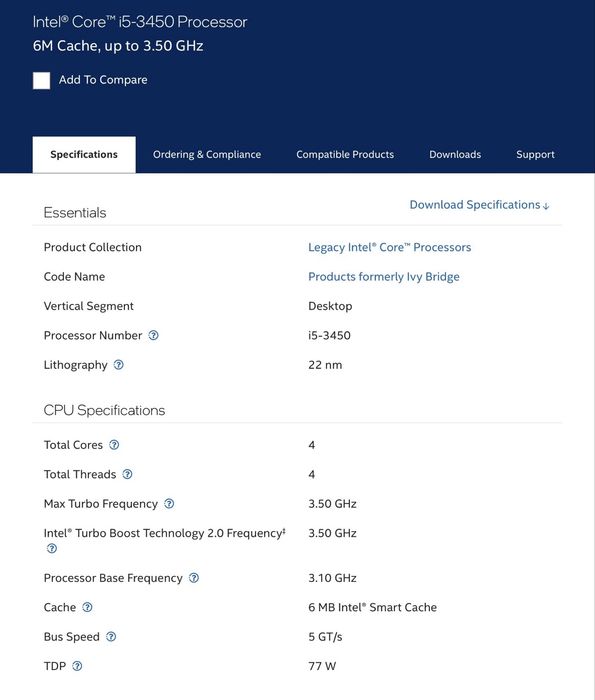Select '6 MB Intel Smart Cache' value
The height and width of the screenshot is (700, 595).
pos(372,608)
